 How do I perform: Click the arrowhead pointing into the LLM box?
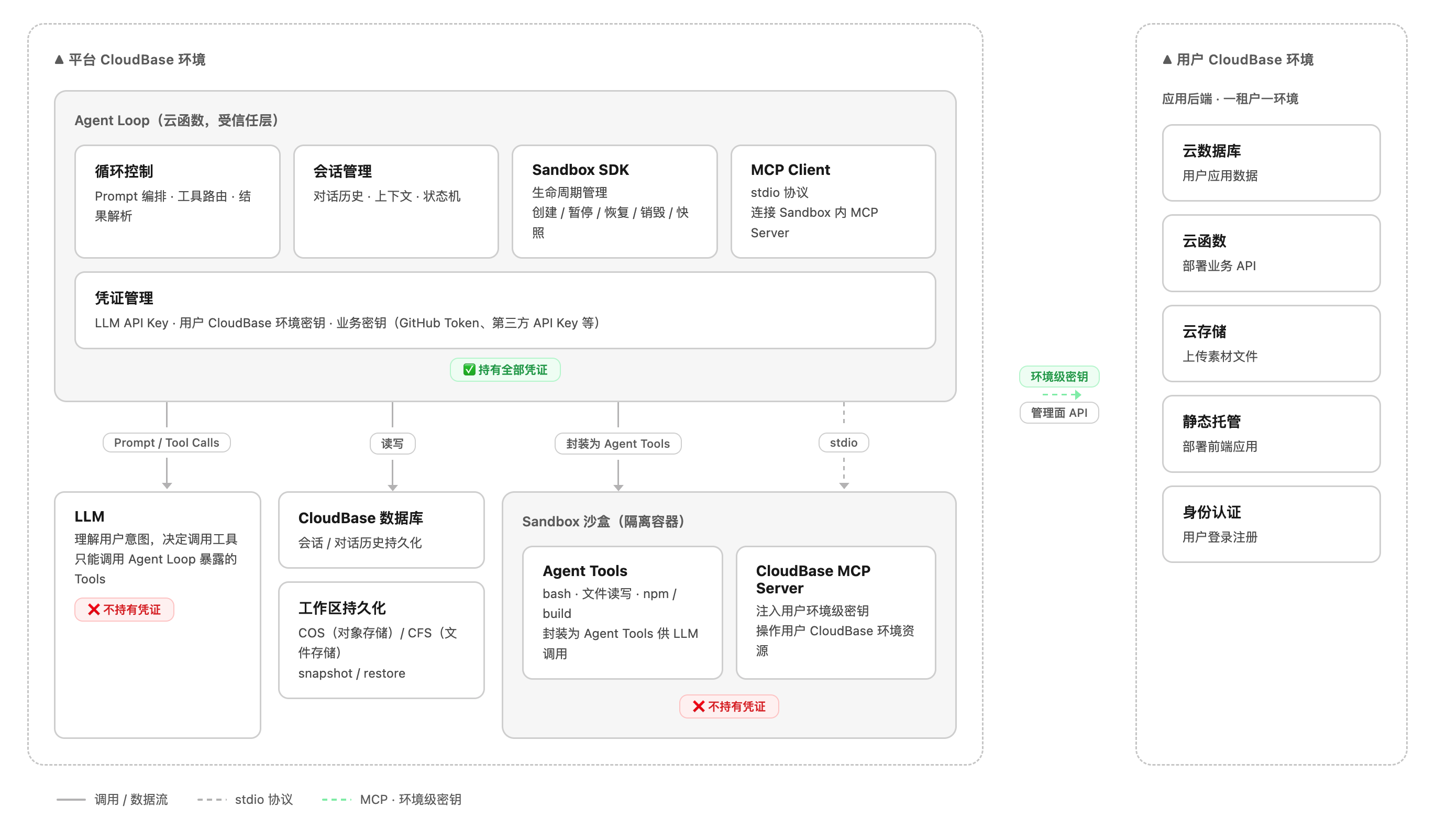click(167, 485)
